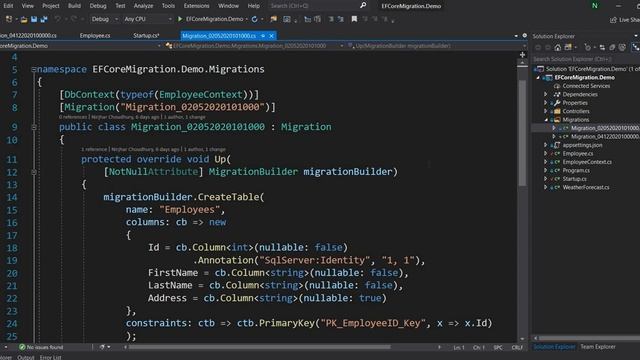
Task: Click the 1 reference CodeLens link
Action: coord(94,149)
